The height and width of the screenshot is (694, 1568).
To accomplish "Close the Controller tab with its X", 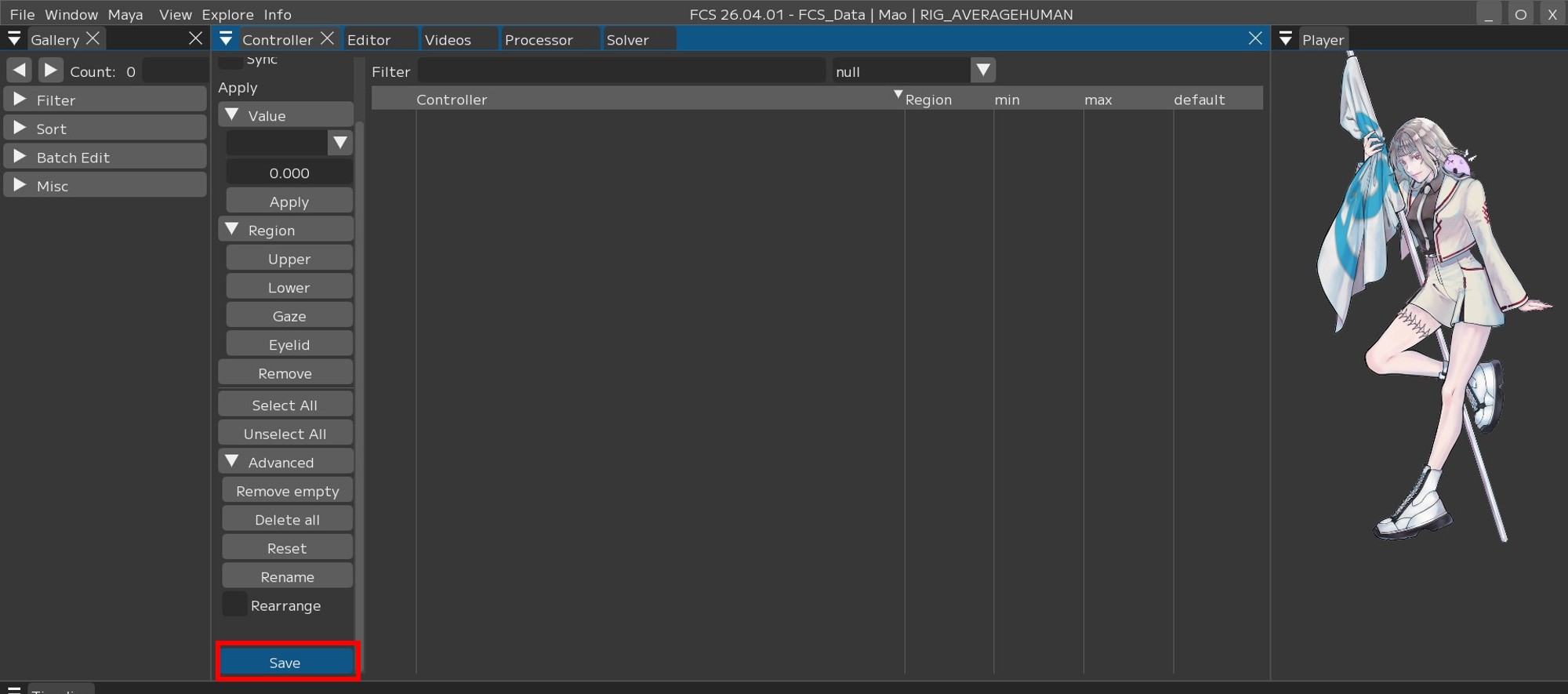I will pyautogui.click(x=328, y=38).
